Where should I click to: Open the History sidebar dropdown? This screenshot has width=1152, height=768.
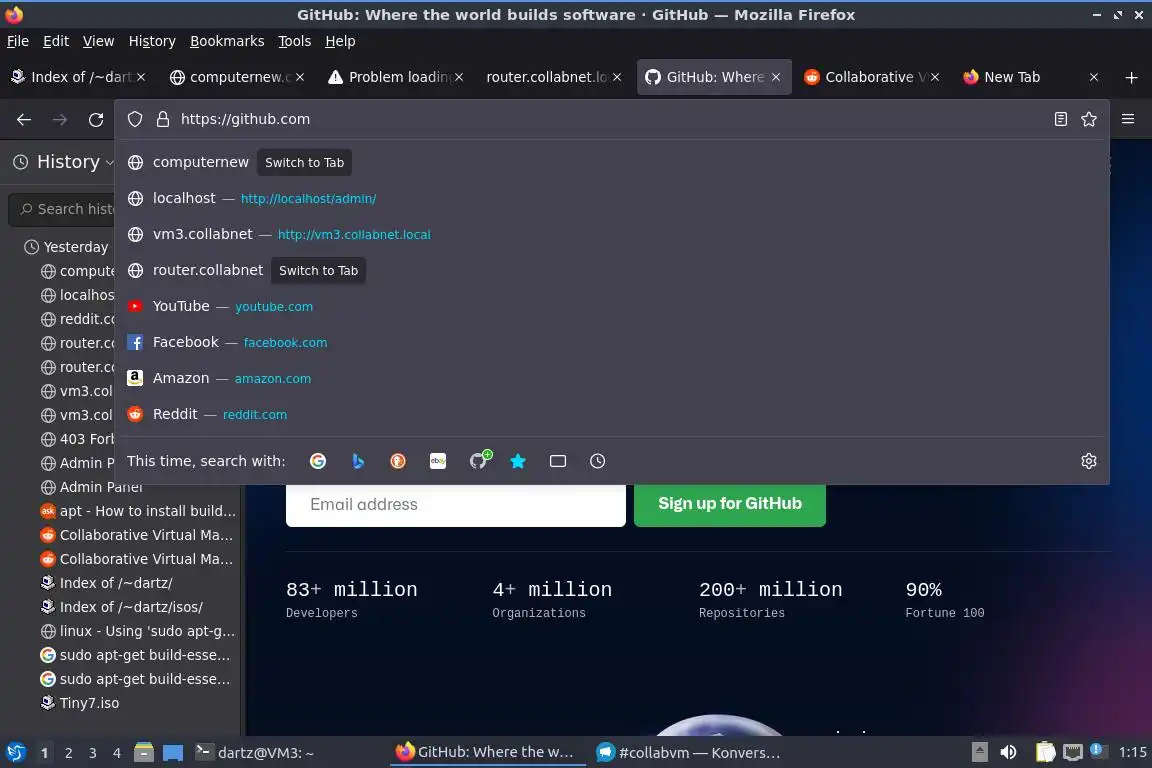pyautogui.click(x=64, y=162)
